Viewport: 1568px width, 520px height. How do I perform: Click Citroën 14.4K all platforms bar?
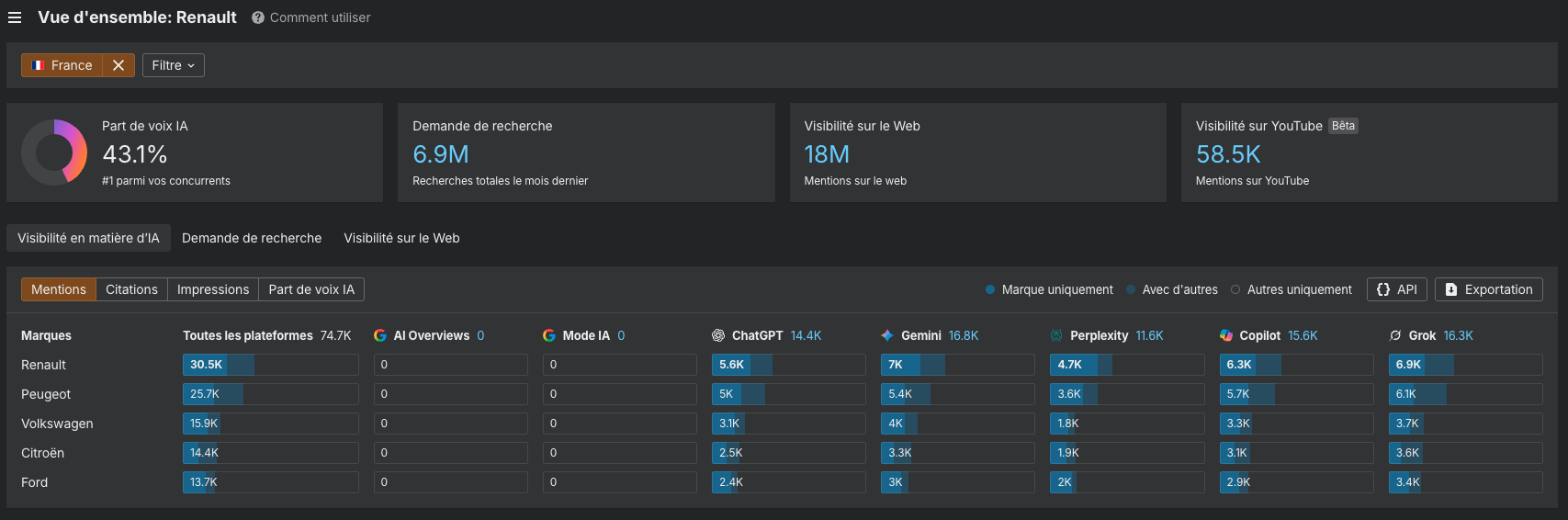pyautogui.click(x=271, y=453)
